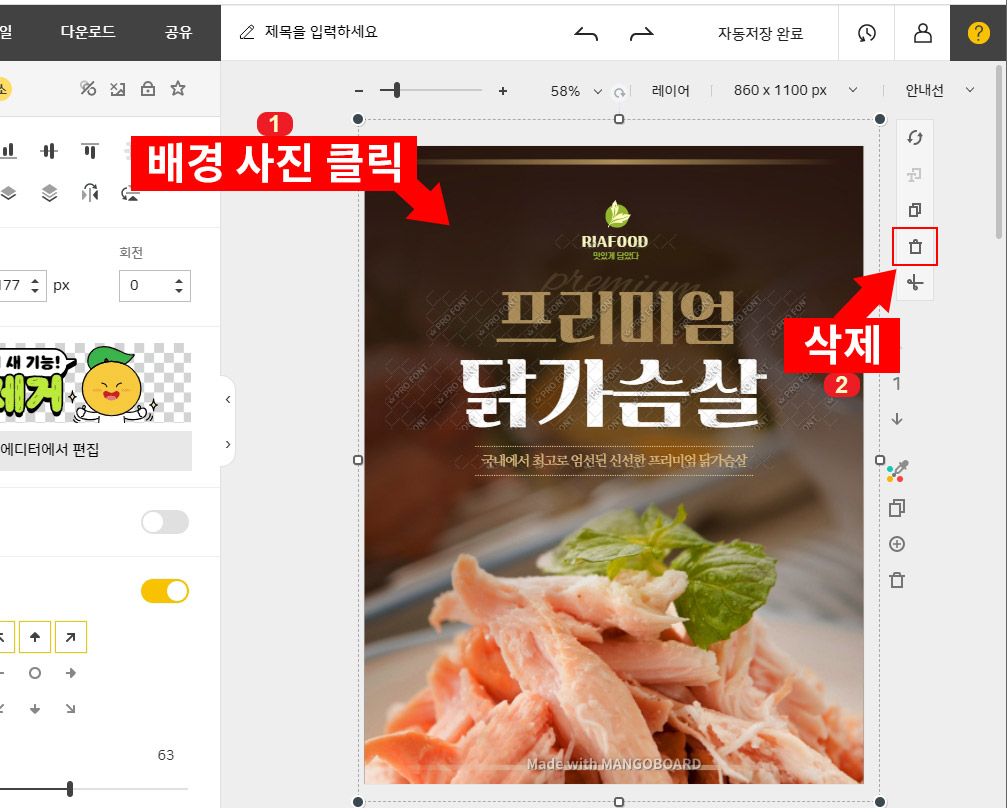Turn off the yellow toggle switch
This screenshot has height=808, width=1007.
166,591
